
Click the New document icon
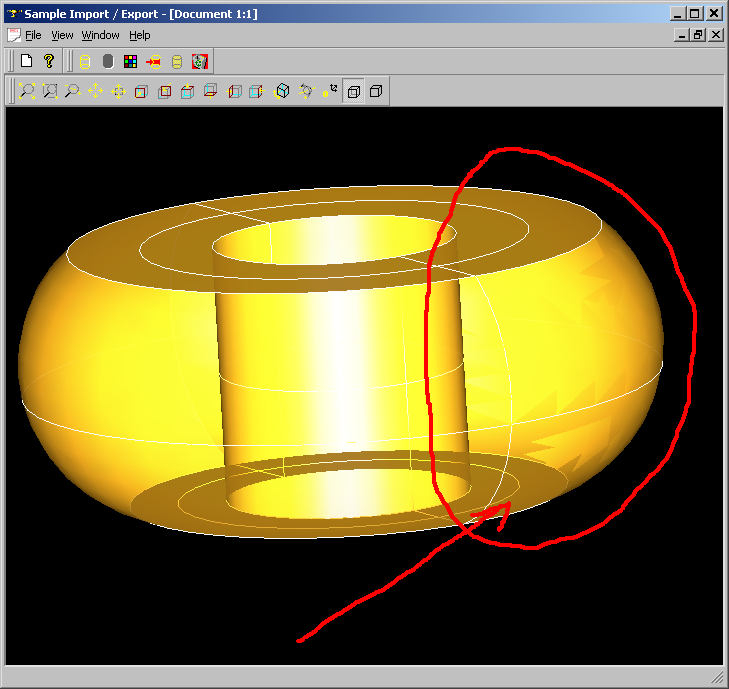(27, 61)
